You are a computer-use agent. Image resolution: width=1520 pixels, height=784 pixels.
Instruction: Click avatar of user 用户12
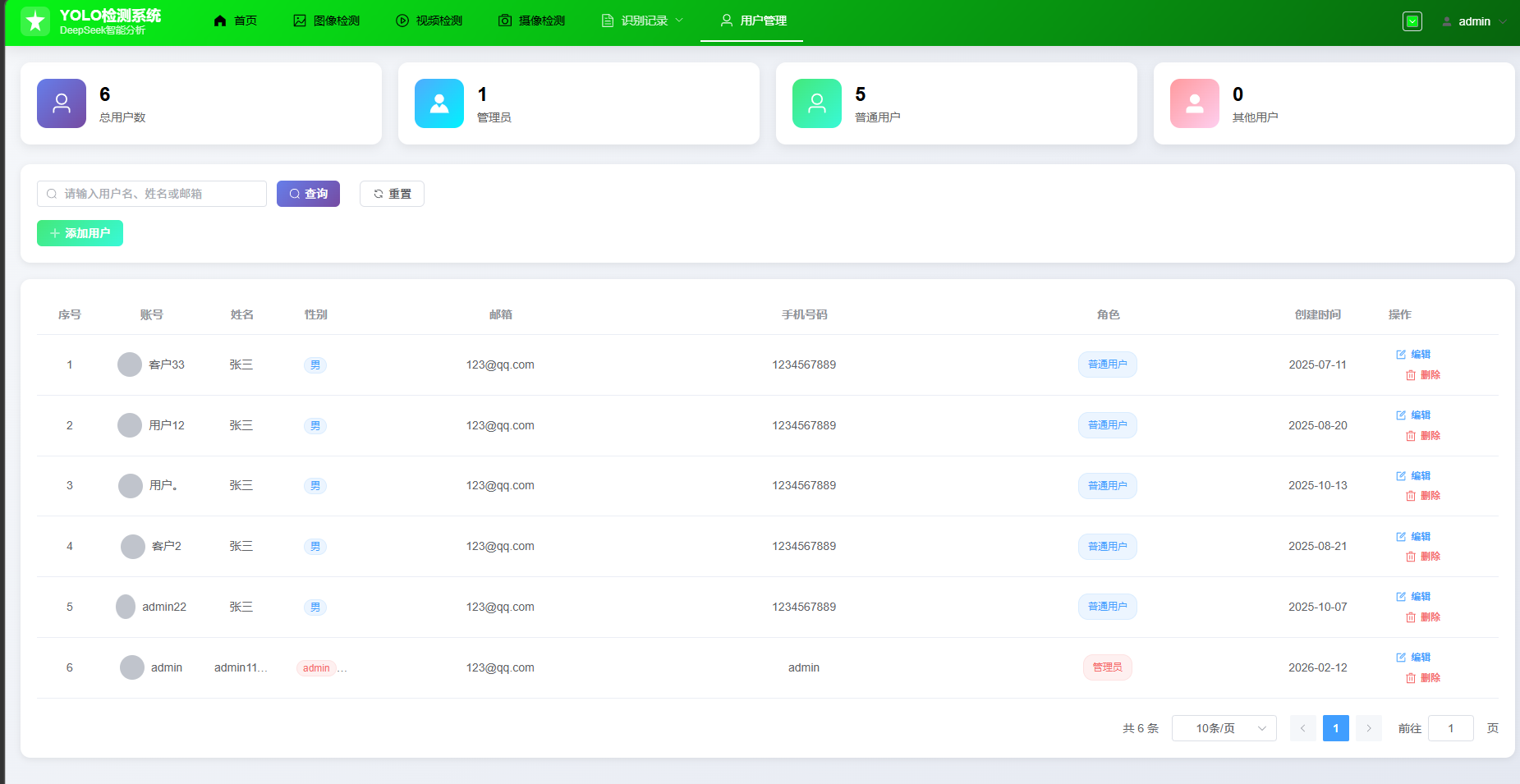coord(130,425)
